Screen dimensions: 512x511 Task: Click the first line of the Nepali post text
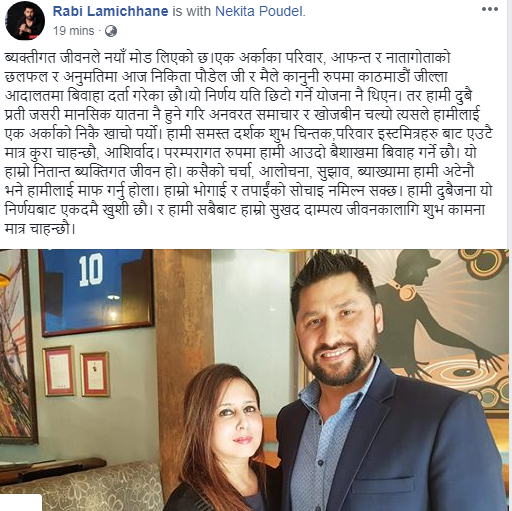(228, 58)
